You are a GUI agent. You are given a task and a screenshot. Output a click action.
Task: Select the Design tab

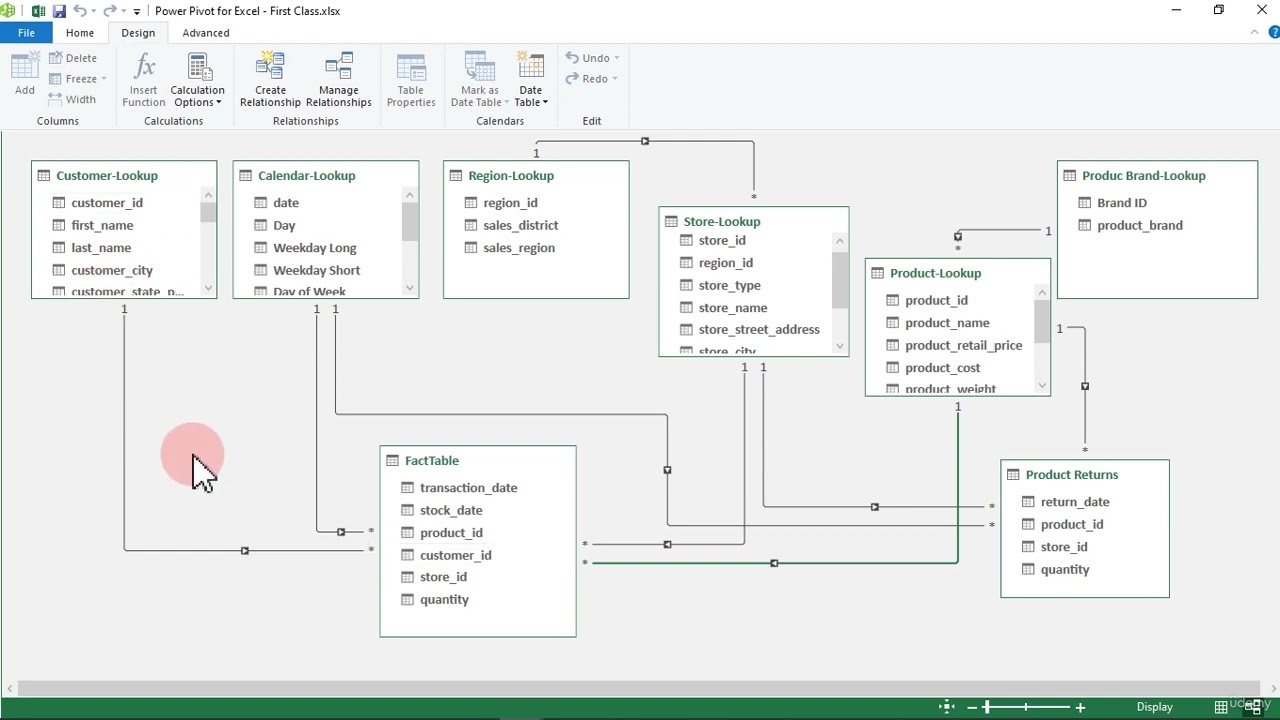pyautogui.click(x=138, y=33)
